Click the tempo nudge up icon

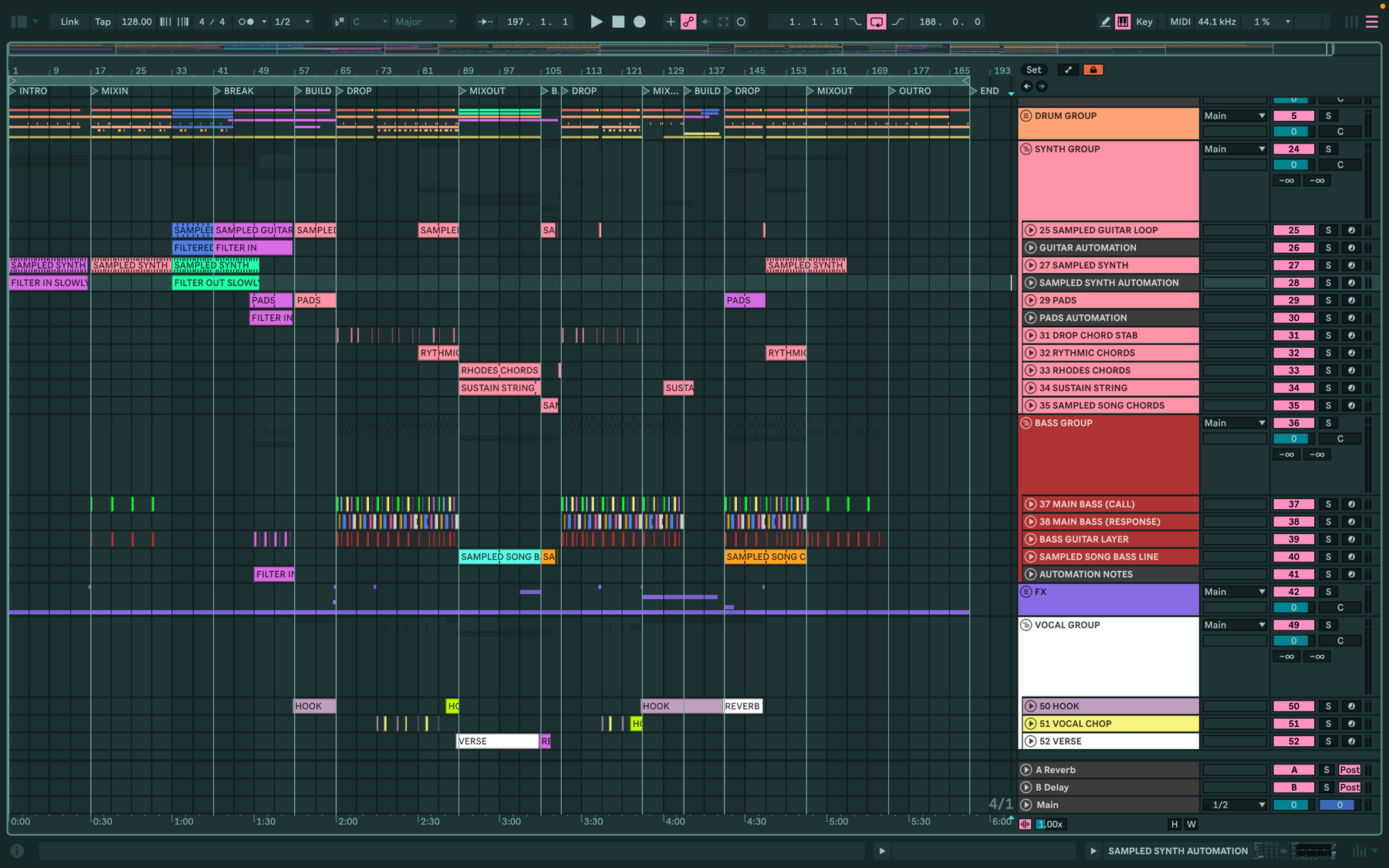click(183, 22)
